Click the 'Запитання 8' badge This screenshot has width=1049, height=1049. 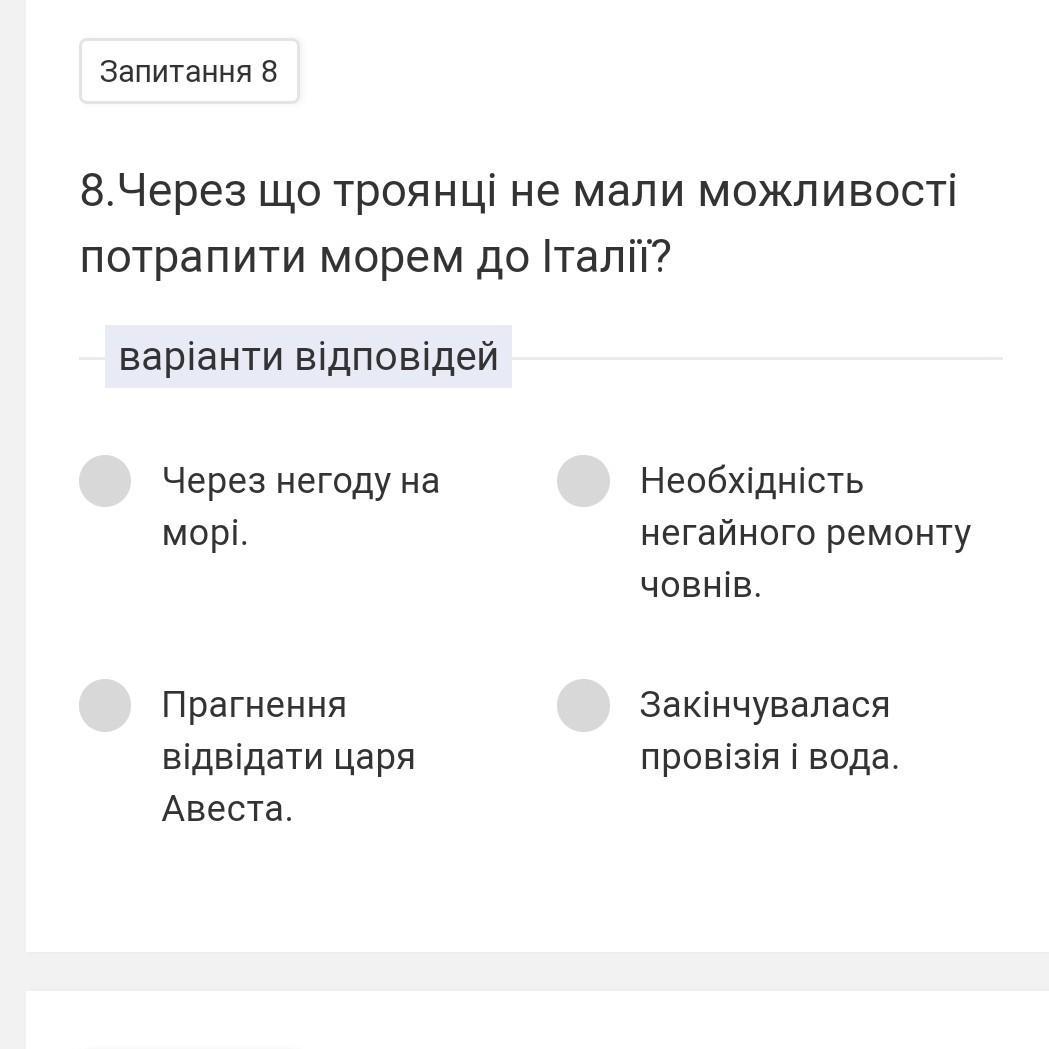(x=189, y=72)
